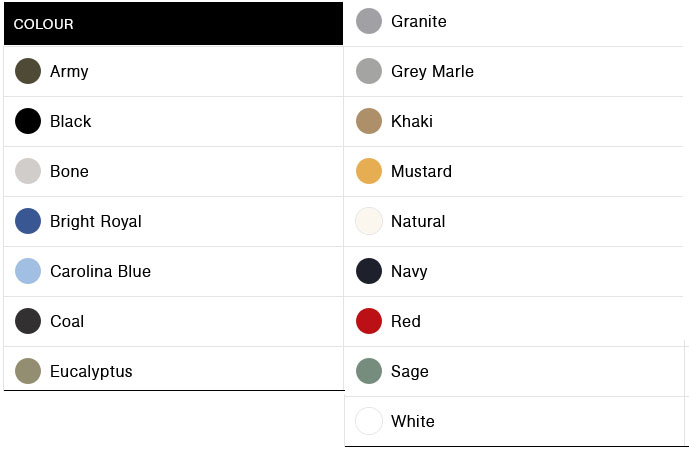Pick the Granite grey swatch
Screen dimensions: 689x452
pyautogui.click(x=369, y=21)
